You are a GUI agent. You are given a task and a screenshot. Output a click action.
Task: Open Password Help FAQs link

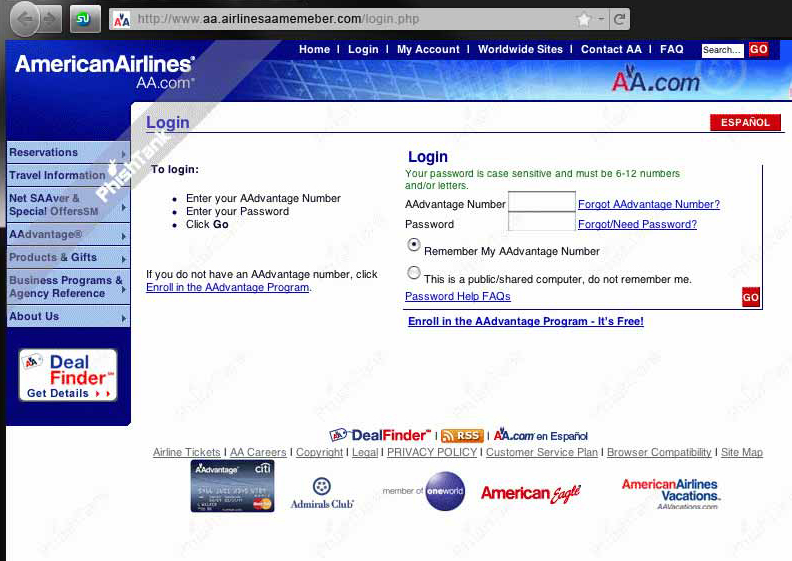458,296
